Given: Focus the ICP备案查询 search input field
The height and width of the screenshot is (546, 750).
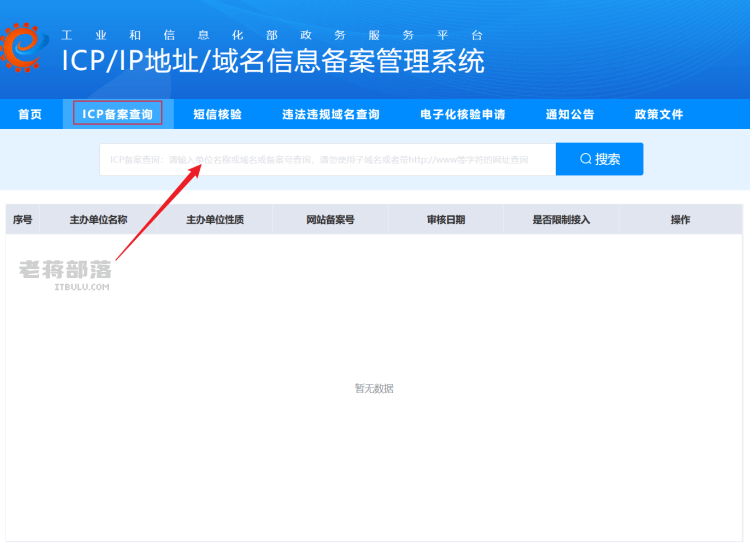Looking at the screenshot, I should (x=328, y=159).
